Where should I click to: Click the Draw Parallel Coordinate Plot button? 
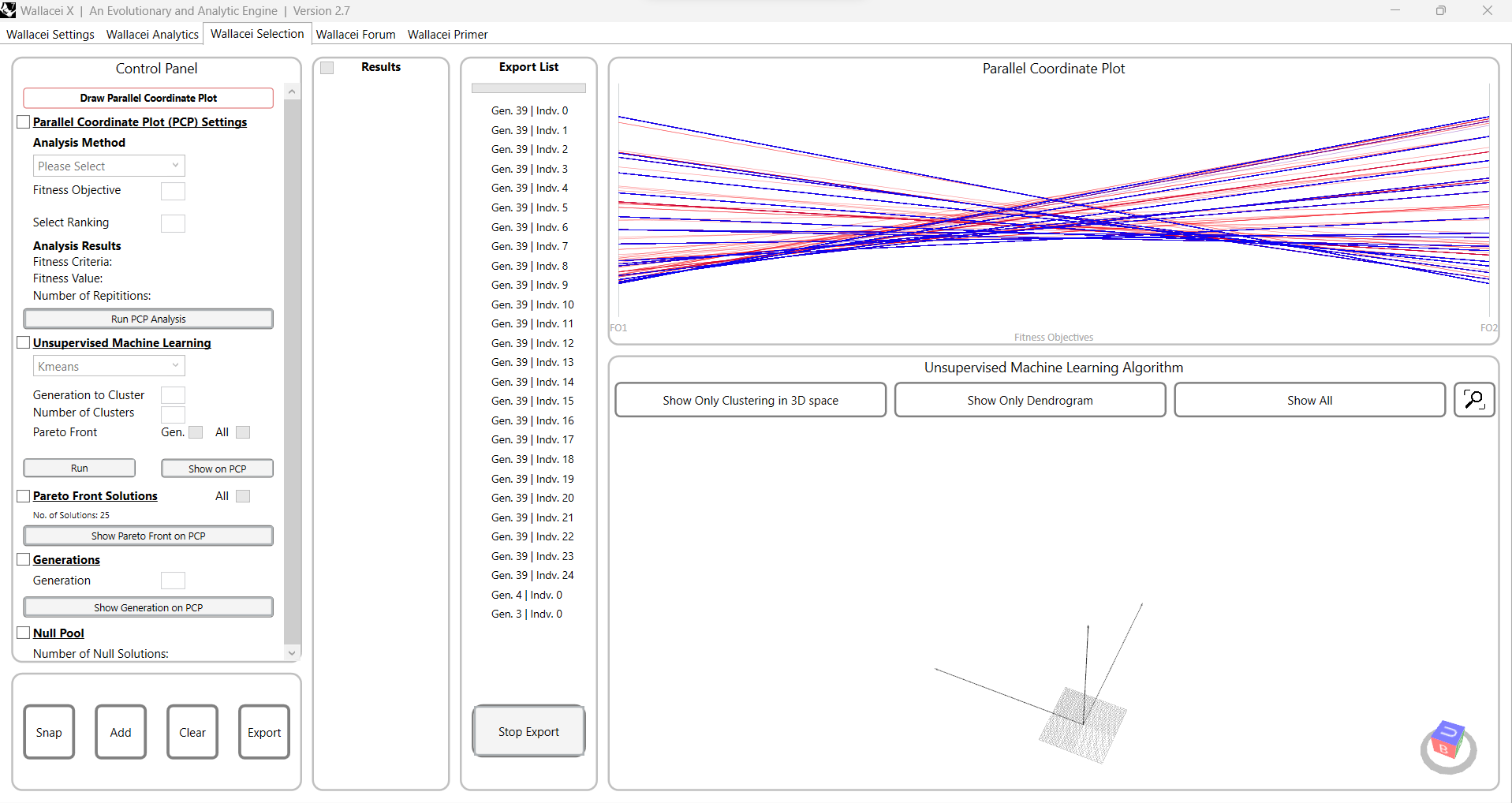click(x=148, y=98)
